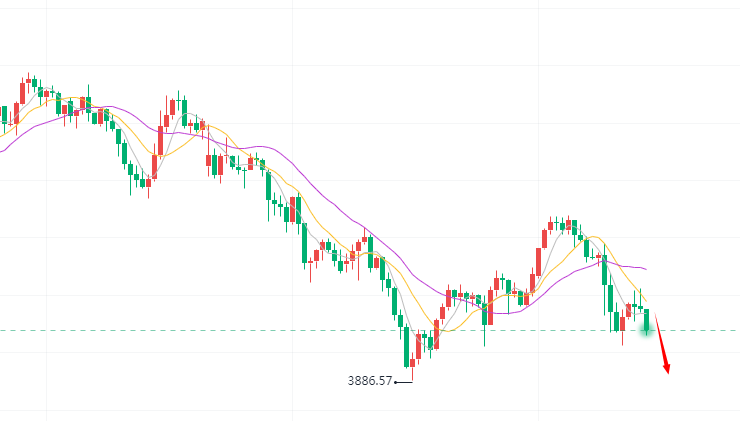Viewport: 740px width, 421px height.
Task: Click the right end of the yellow line
Action: point(648,301)
